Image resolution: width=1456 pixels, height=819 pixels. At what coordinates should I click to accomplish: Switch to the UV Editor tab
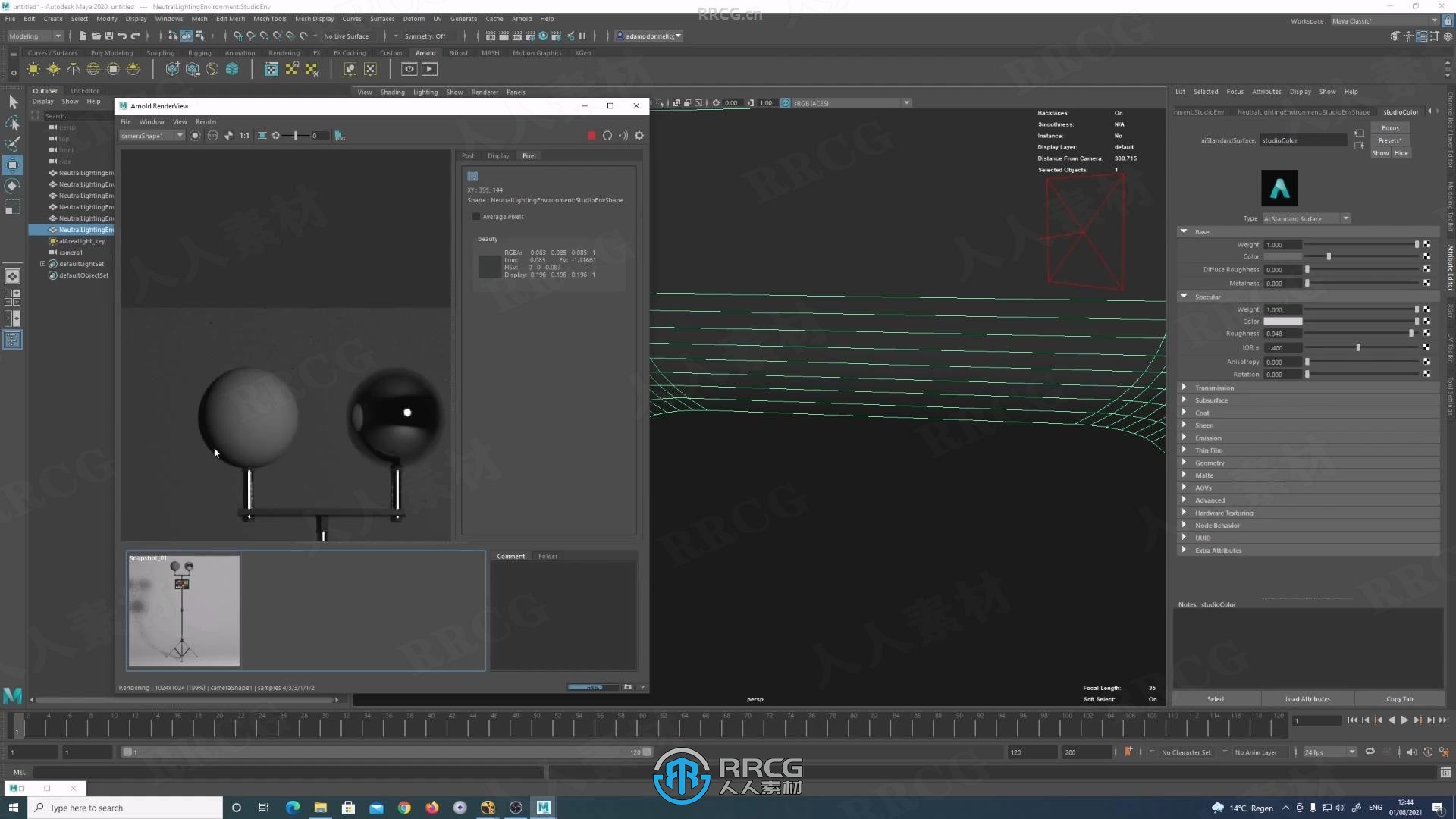85,90
